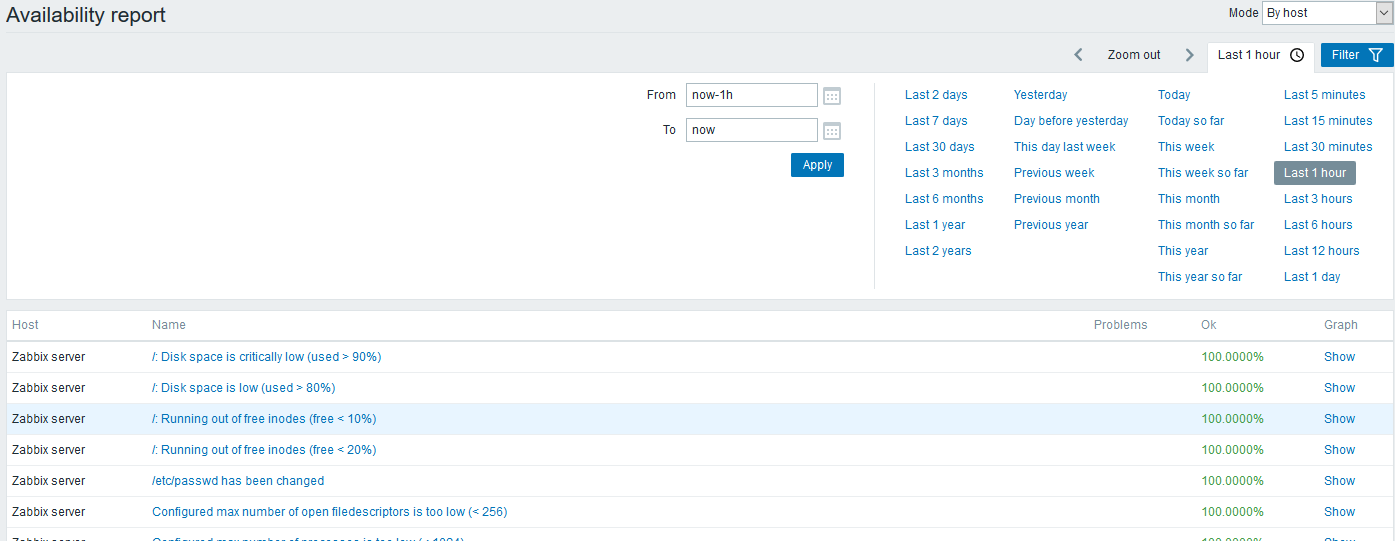Pick the Today so far range
This screenshot has width=1395, height=541.
[x=1191, y=121]
